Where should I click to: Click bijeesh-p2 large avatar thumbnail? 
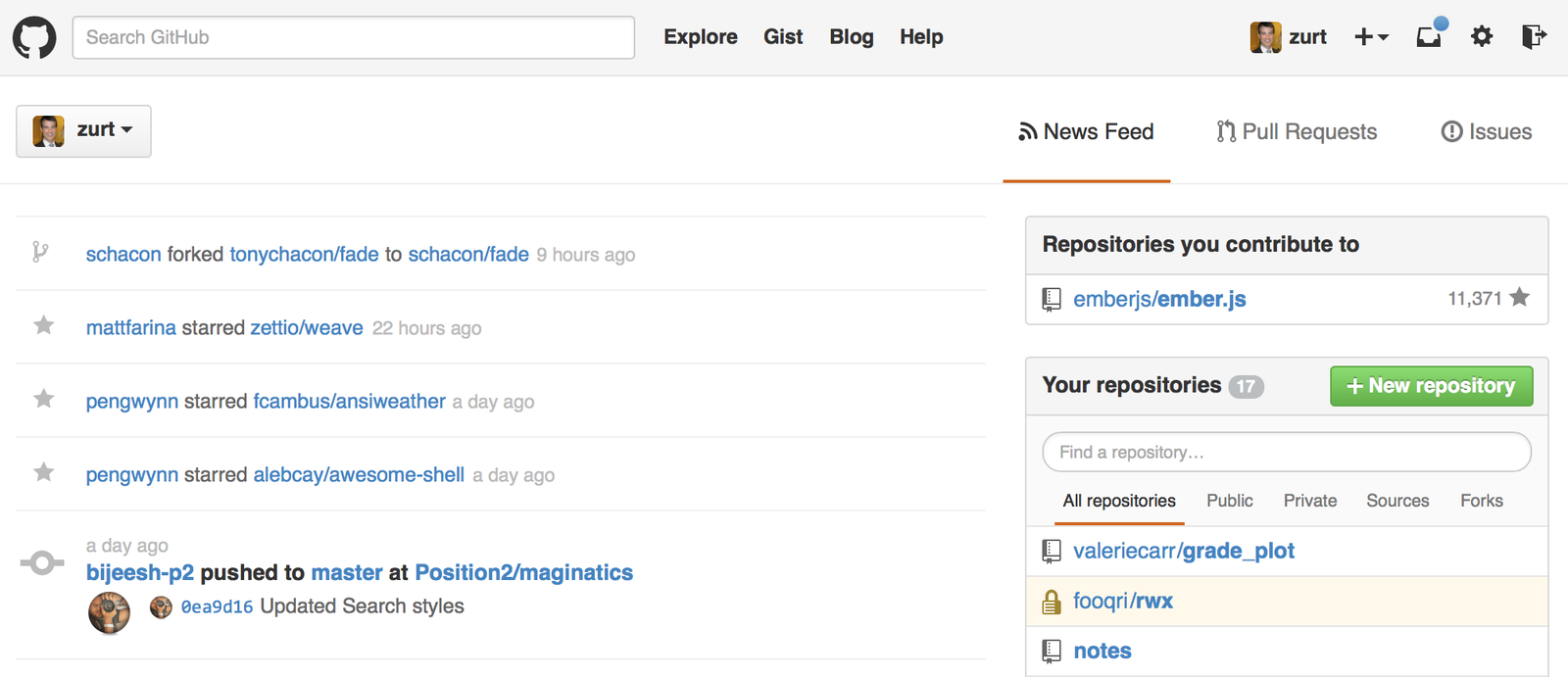109,613
